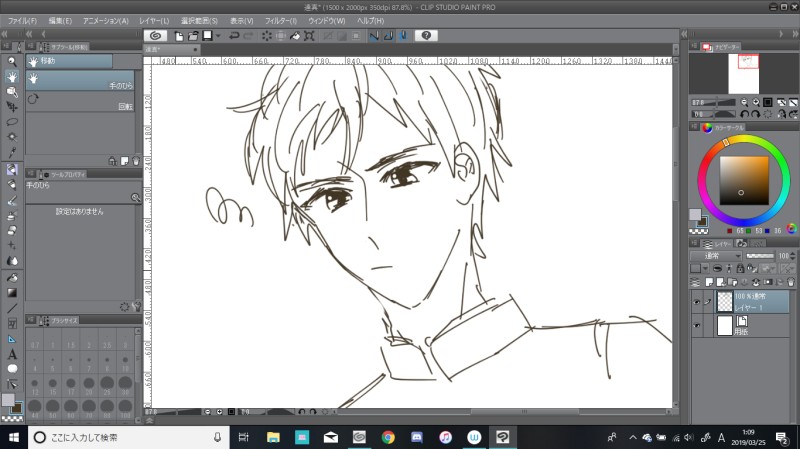Select the レイヤー 1 layer
800x449 pixels.
pos(754,302)
